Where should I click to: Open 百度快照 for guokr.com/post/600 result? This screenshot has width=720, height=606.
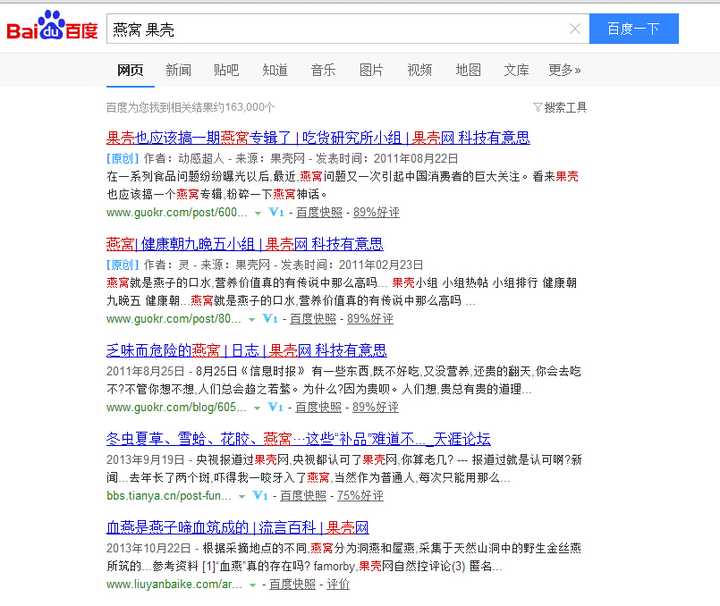319,213
